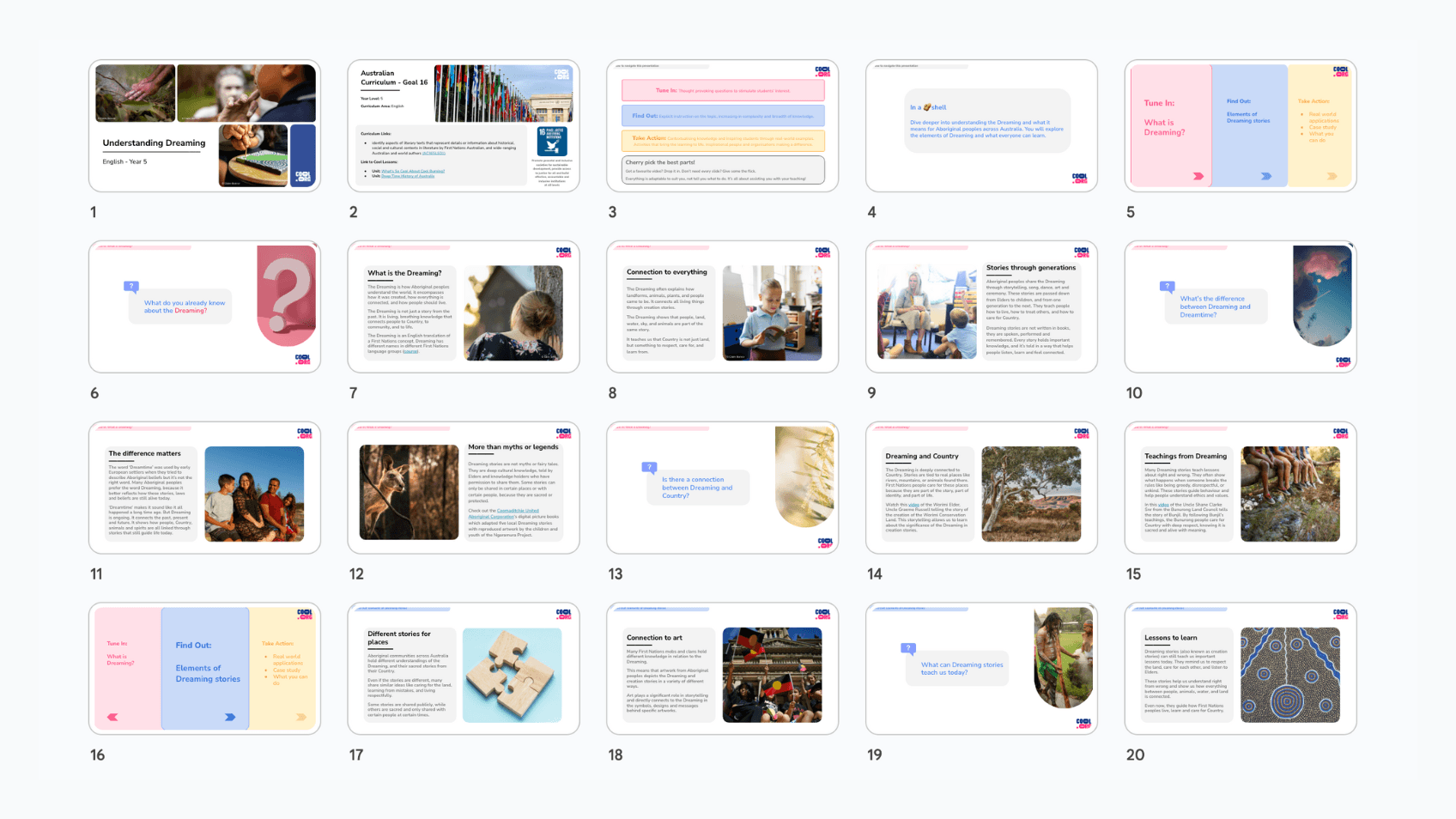Click the pink 'Tune In' bar on slide 3
This screenshot has width=1456, height=819.
[723, 90]
